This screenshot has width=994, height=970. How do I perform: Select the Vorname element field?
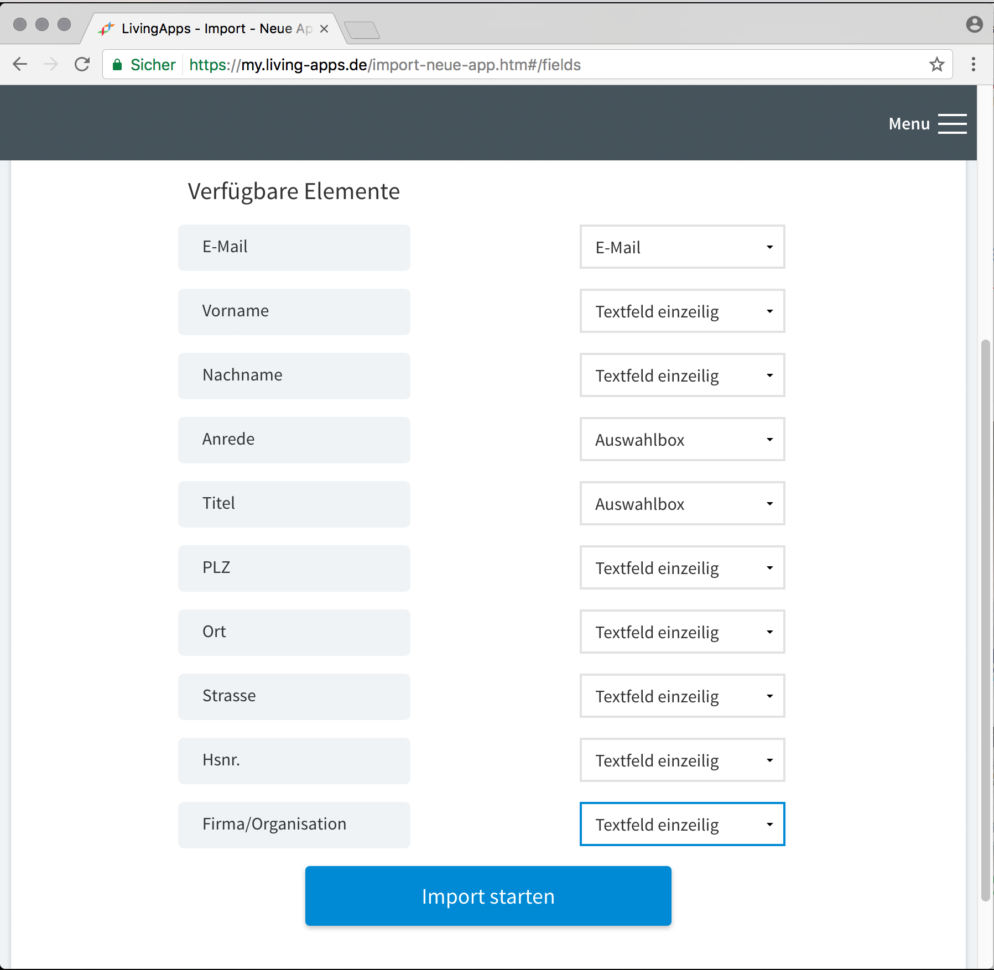[294, 311]
